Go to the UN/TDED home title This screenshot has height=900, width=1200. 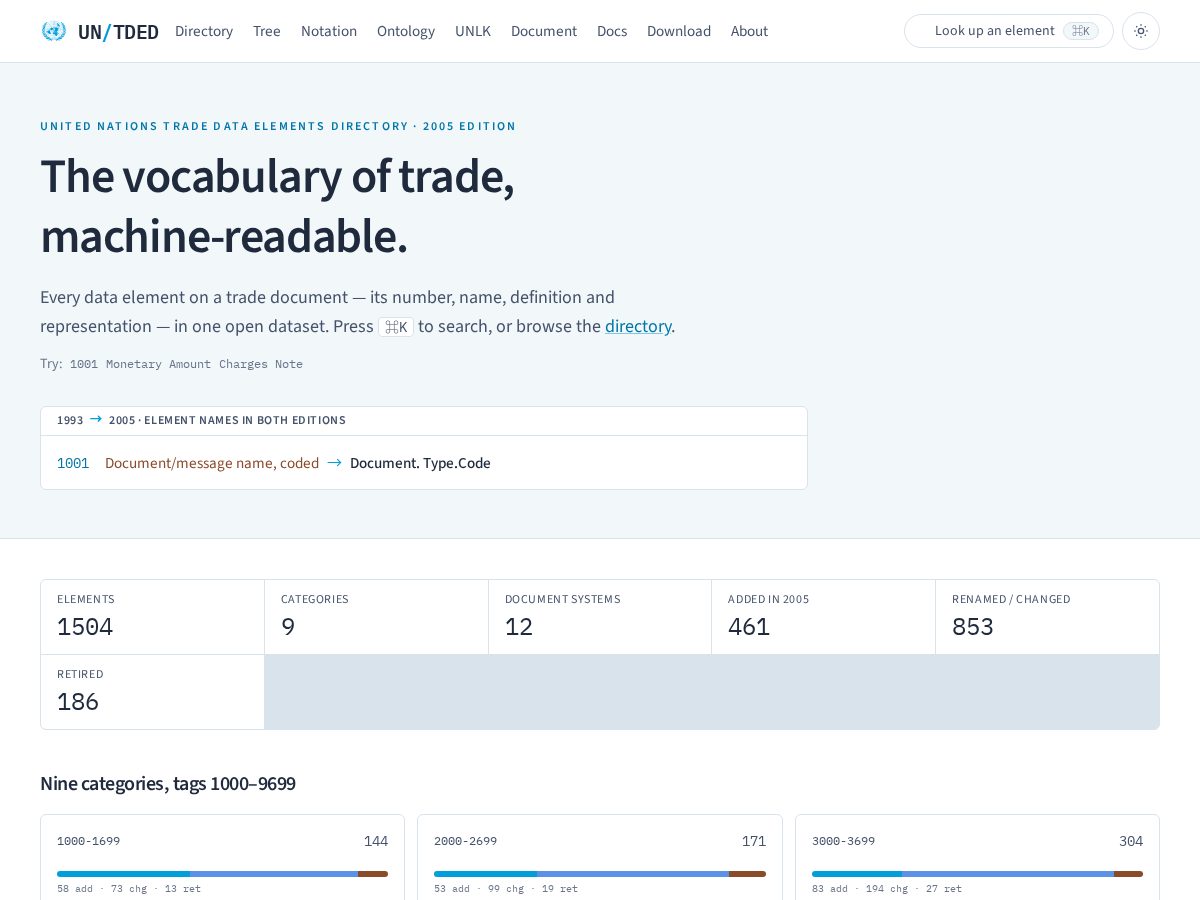coord(118,31)
